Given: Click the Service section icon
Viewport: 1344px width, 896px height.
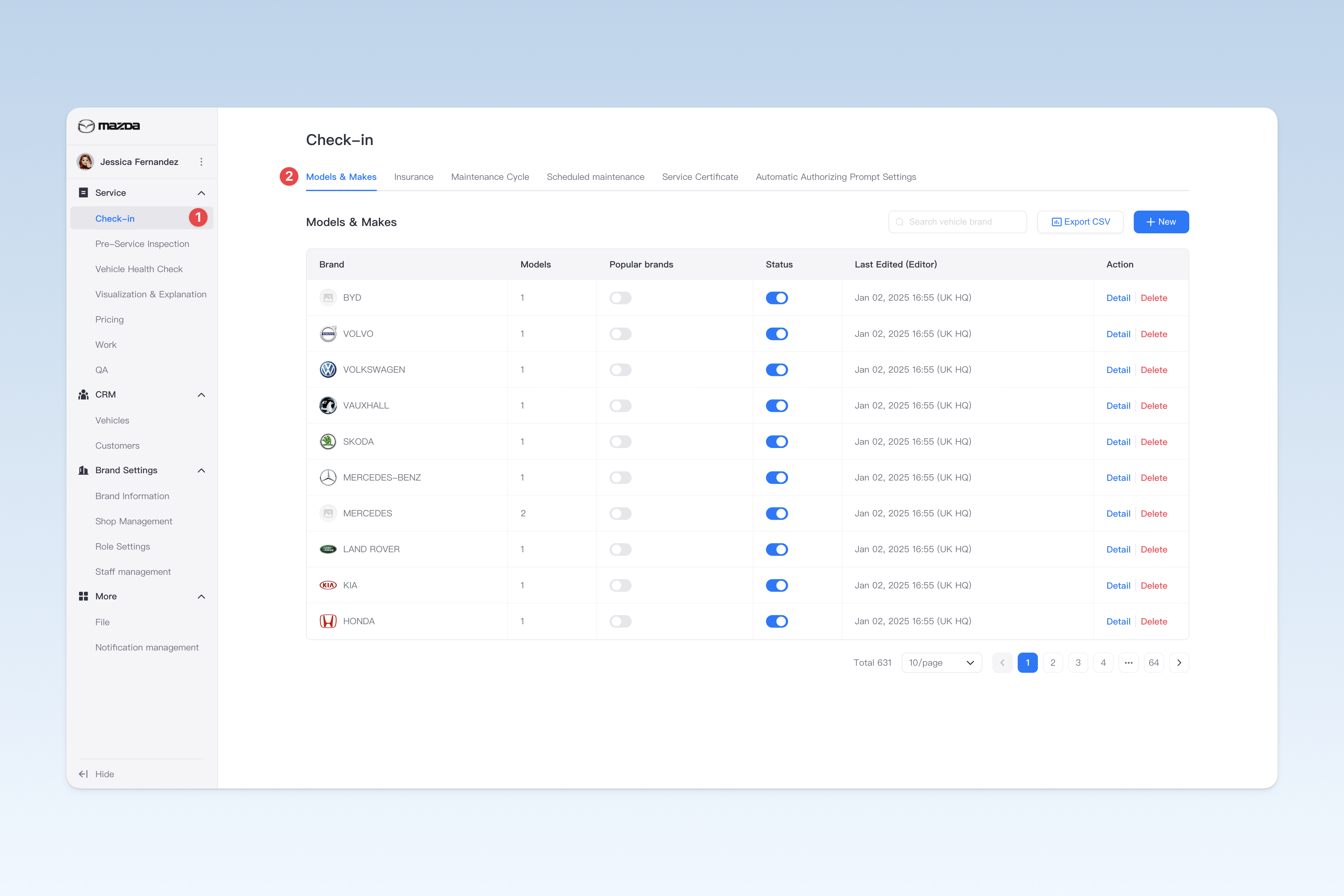Looking at the screenshot, I should coord(83,192).
